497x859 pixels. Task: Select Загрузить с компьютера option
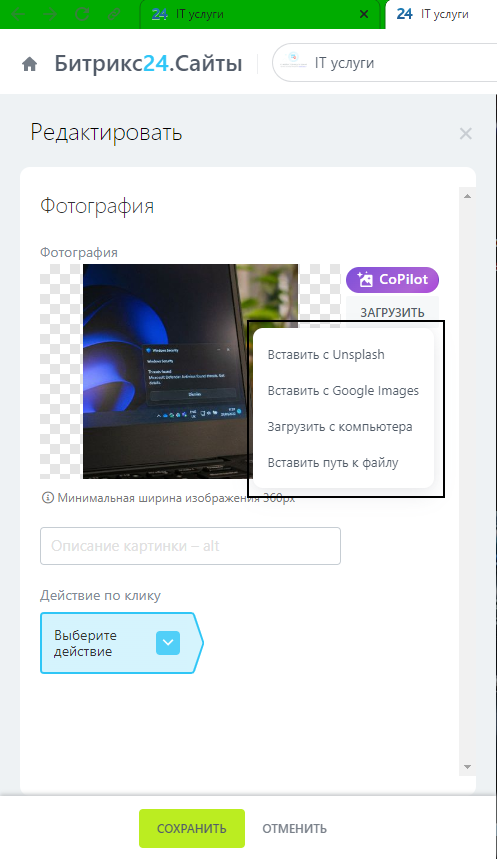click(x=340, y=427)
